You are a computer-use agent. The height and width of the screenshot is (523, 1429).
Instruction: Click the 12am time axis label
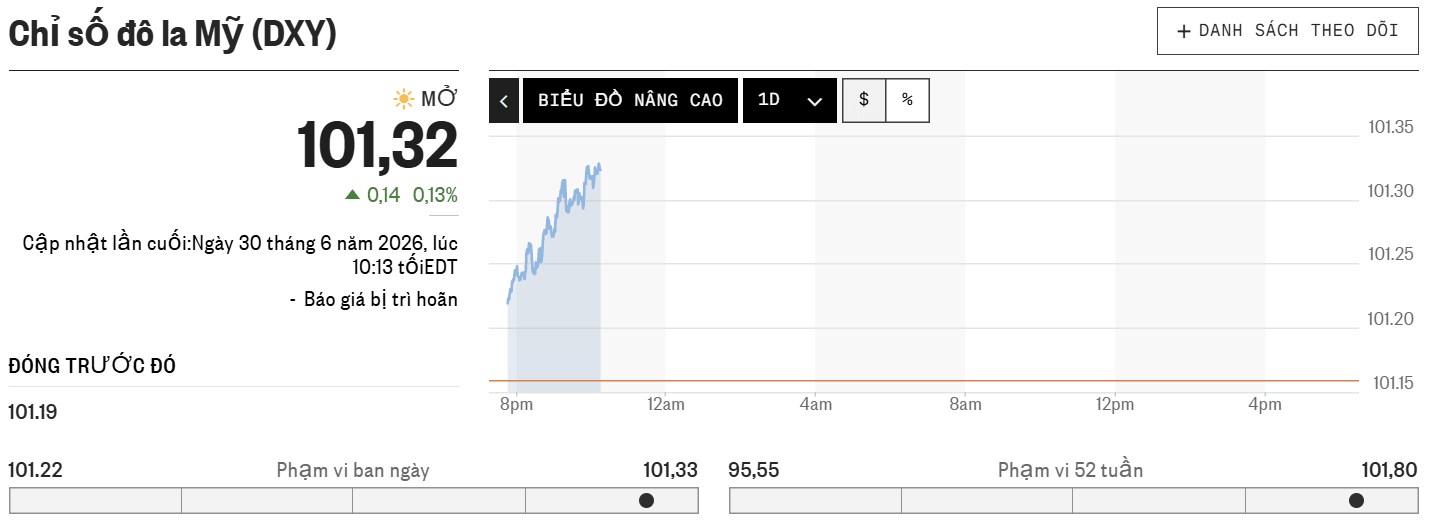pos(666,405)
